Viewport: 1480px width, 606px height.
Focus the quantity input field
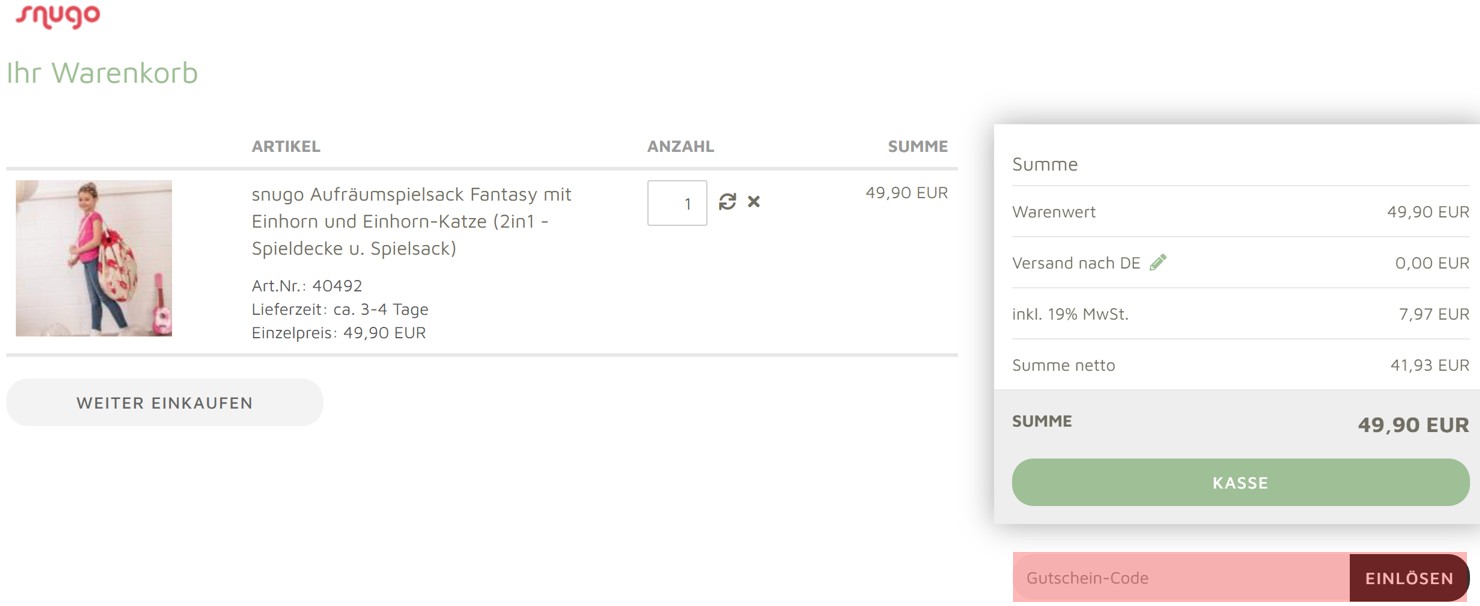[x=677, y=203]
